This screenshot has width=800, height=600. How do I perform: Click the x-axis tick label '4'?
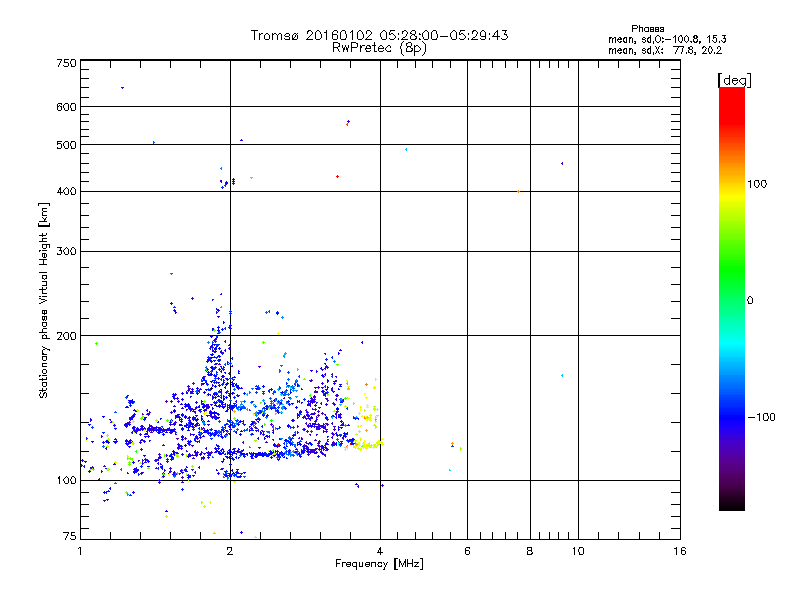pyautogui.click(x=380, y=551)
